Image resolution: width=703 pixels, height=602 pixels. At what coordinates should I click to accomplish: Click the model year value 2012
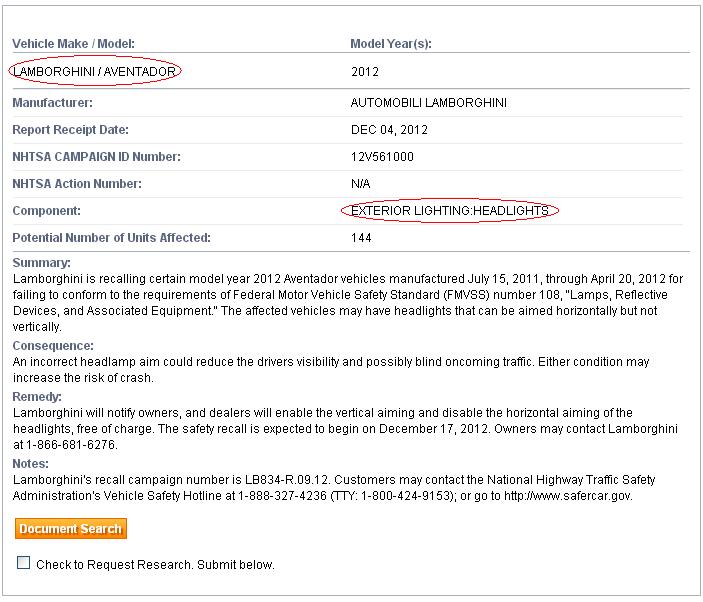click(x=365, y=72)
